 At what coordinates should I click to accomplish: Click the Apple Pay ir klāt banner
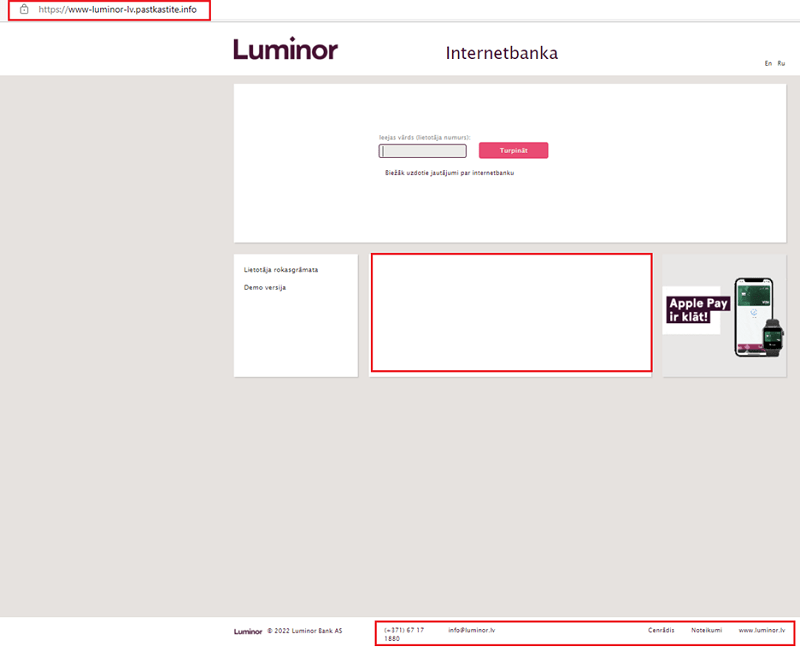pos(724,316)
